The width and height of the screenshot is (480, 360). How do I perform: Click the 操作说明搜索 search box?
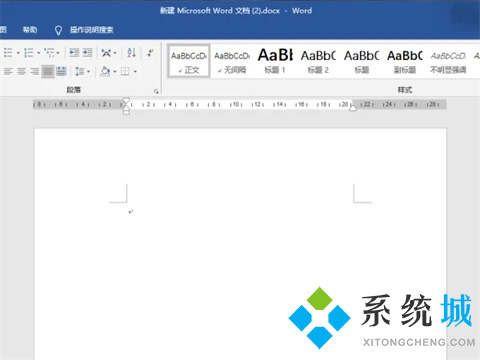(92, 30)
